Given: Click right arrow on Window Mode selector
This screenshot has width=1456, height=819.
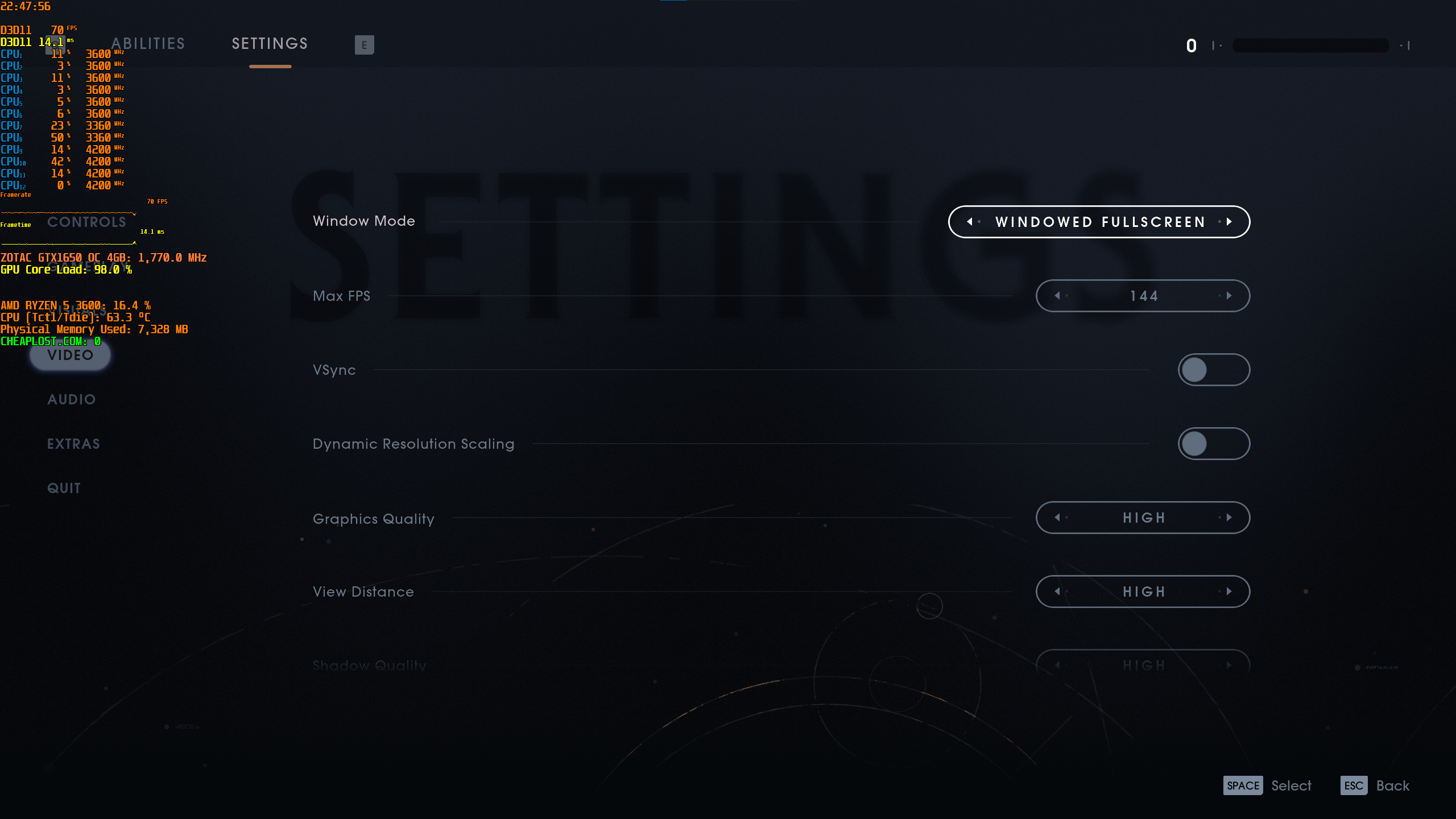Looking at the screenshot, I should (1229, 222).
